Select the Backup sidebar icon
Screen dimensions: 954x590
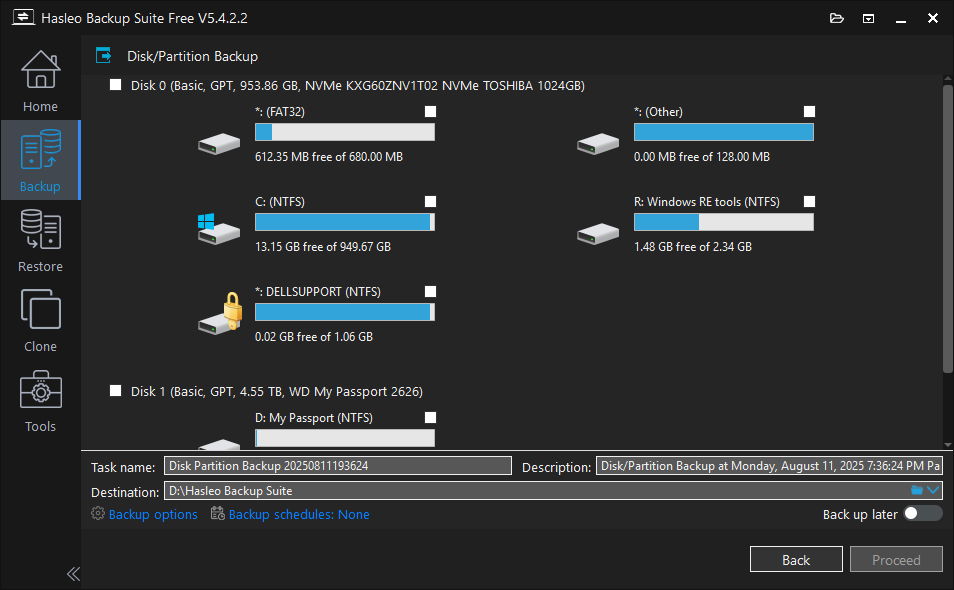(41, 149)
